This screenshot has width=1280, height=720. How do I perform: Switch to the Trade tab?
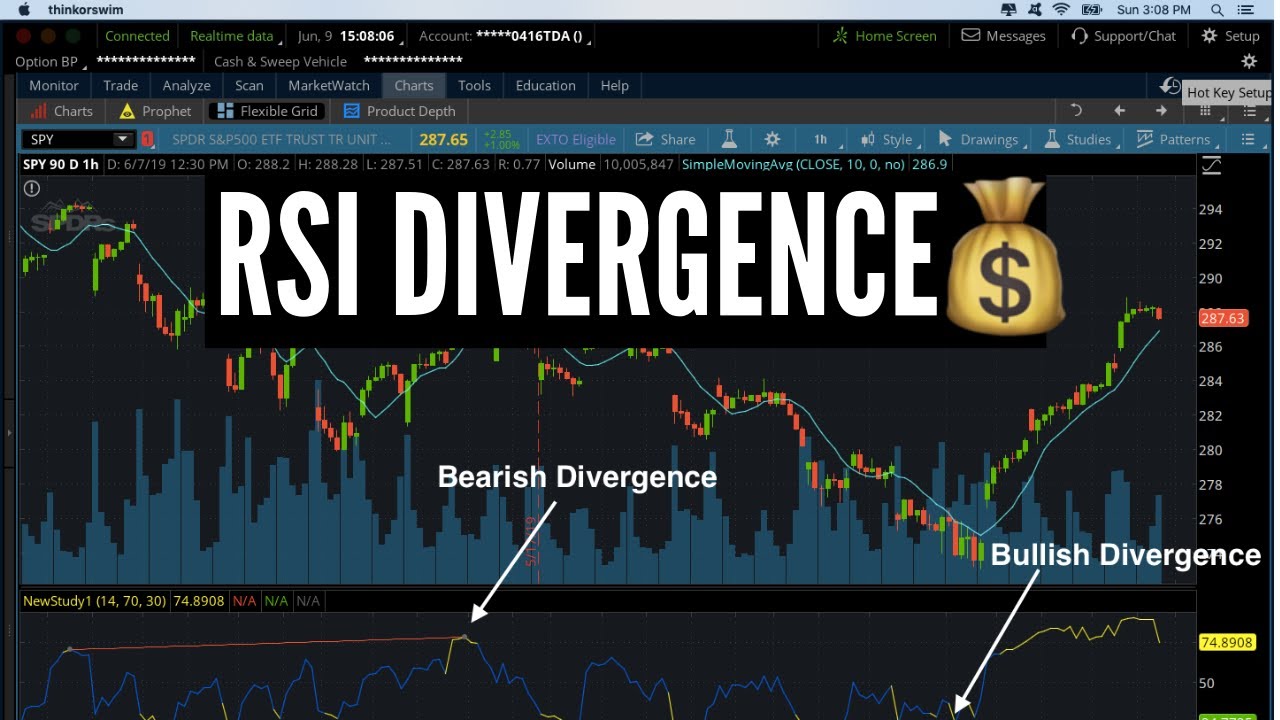[x=121, y=85]
